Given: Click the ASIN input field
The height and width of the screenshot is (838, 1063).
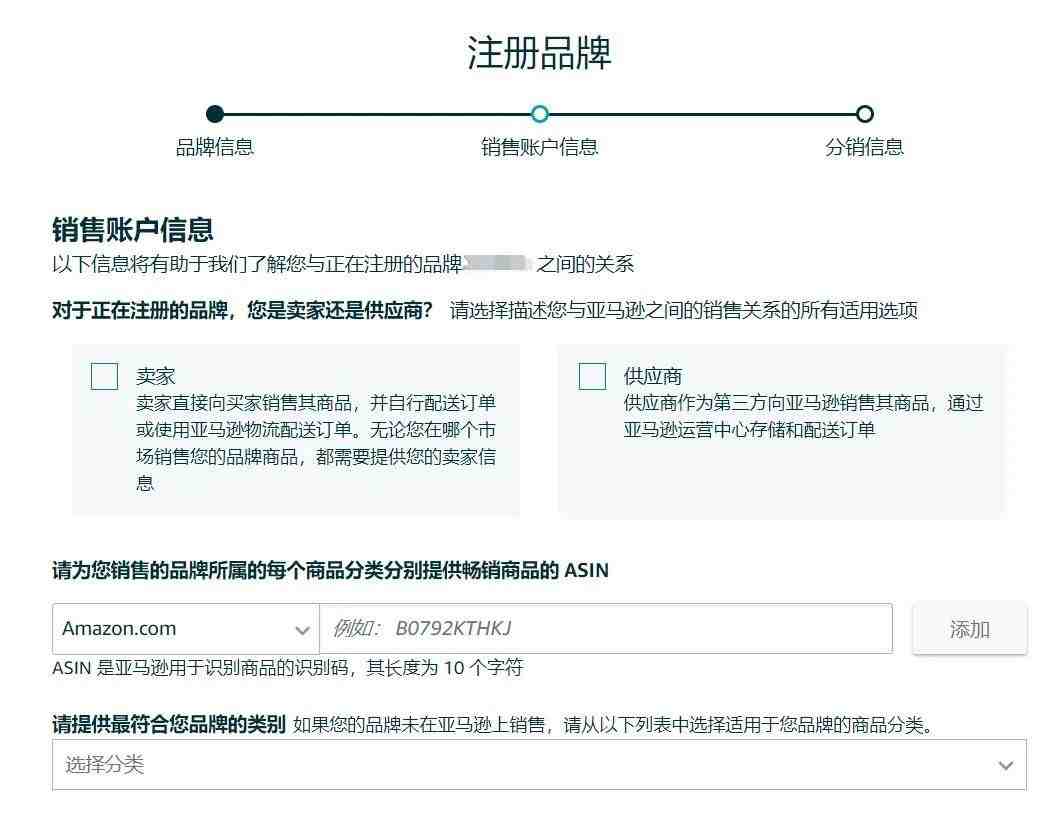Looking at the screenshot, I should tap(606, 628).
